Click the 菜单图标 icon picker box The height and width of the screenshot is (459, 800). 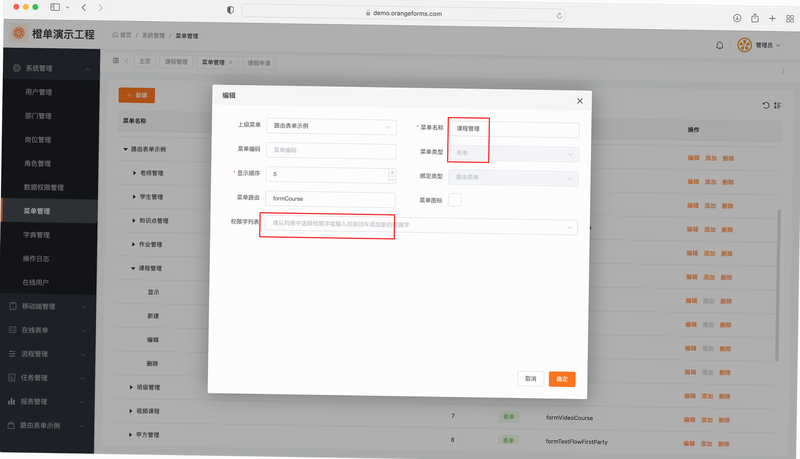coord(455,200)
